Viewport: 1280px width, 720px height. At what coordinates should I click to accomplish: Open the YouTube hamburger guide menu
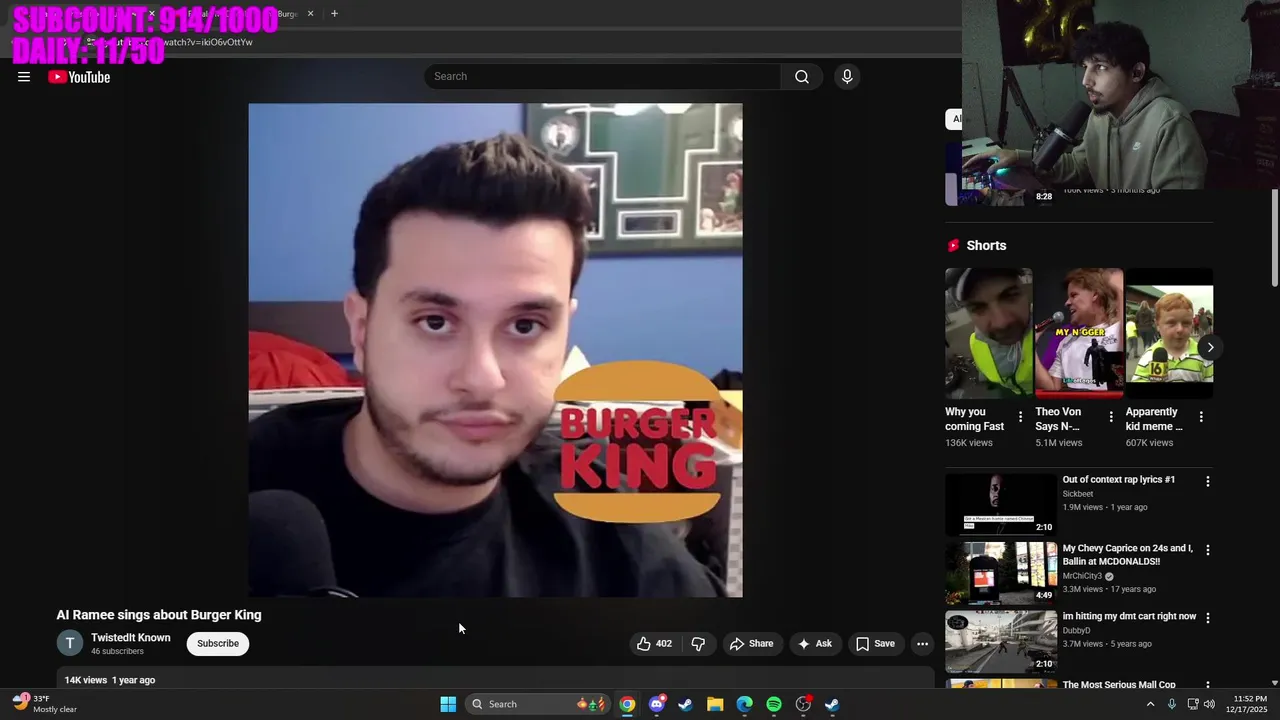click(x=24, y=77)
